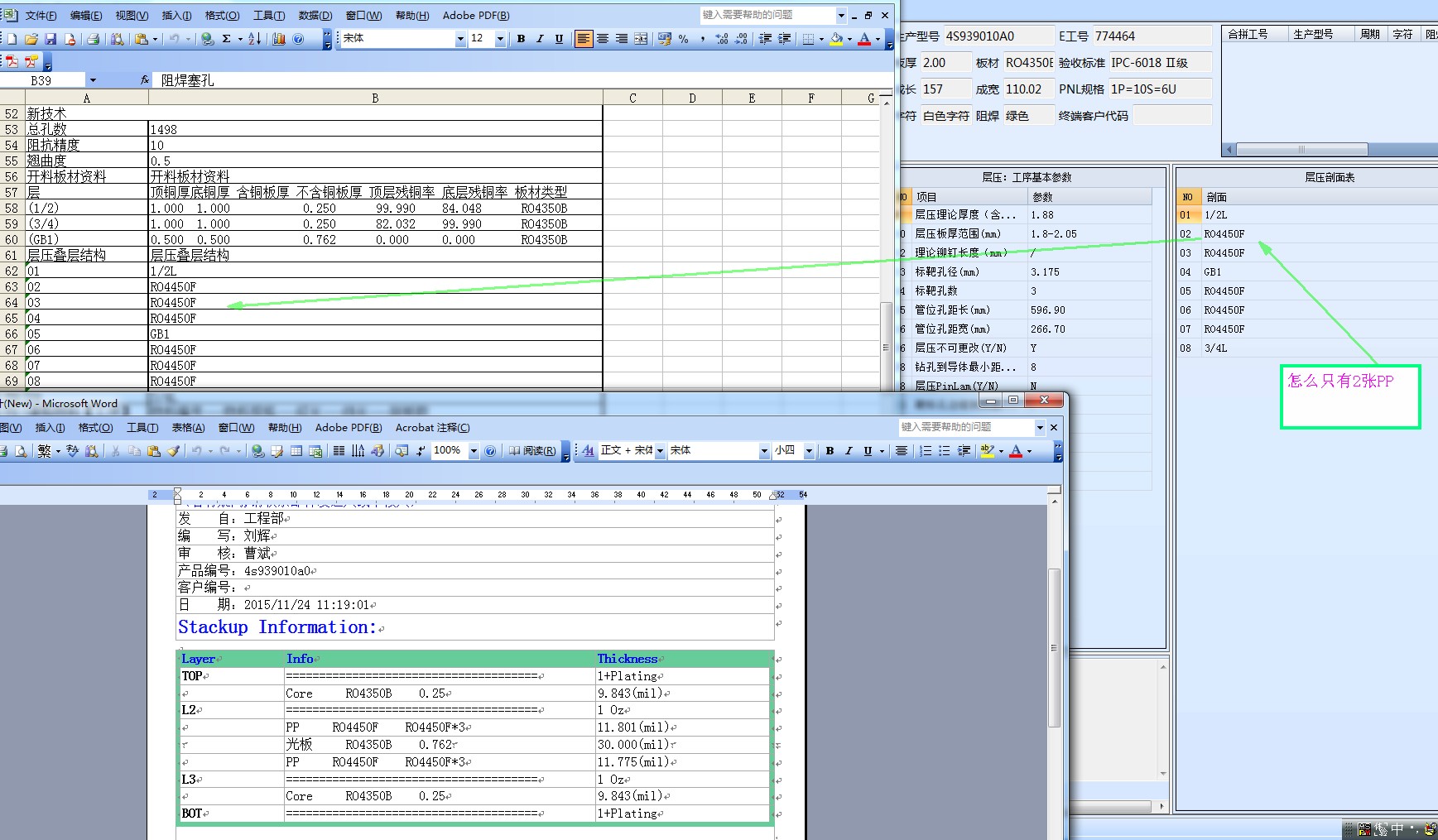Click Excel's Merge and Center icon

641,39
